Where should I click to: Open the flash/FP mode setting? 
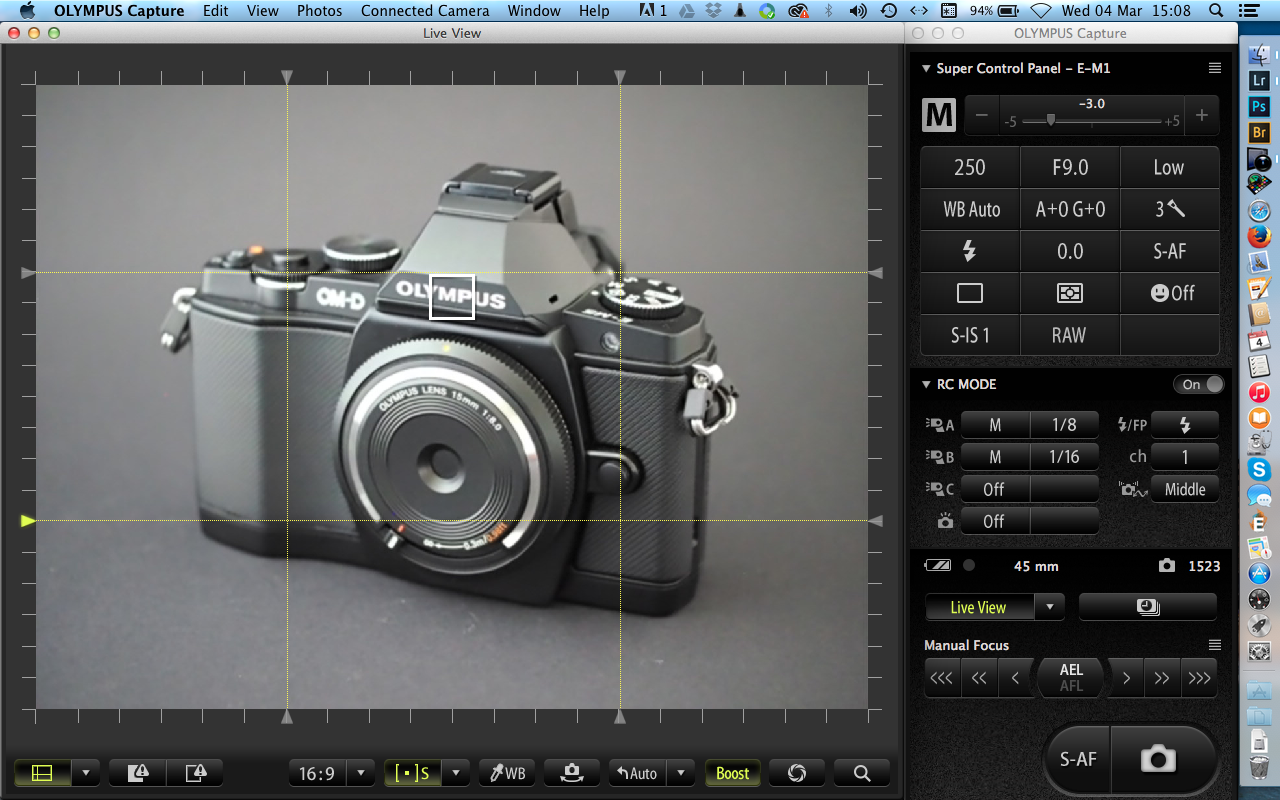click(x=1185, y=425)
